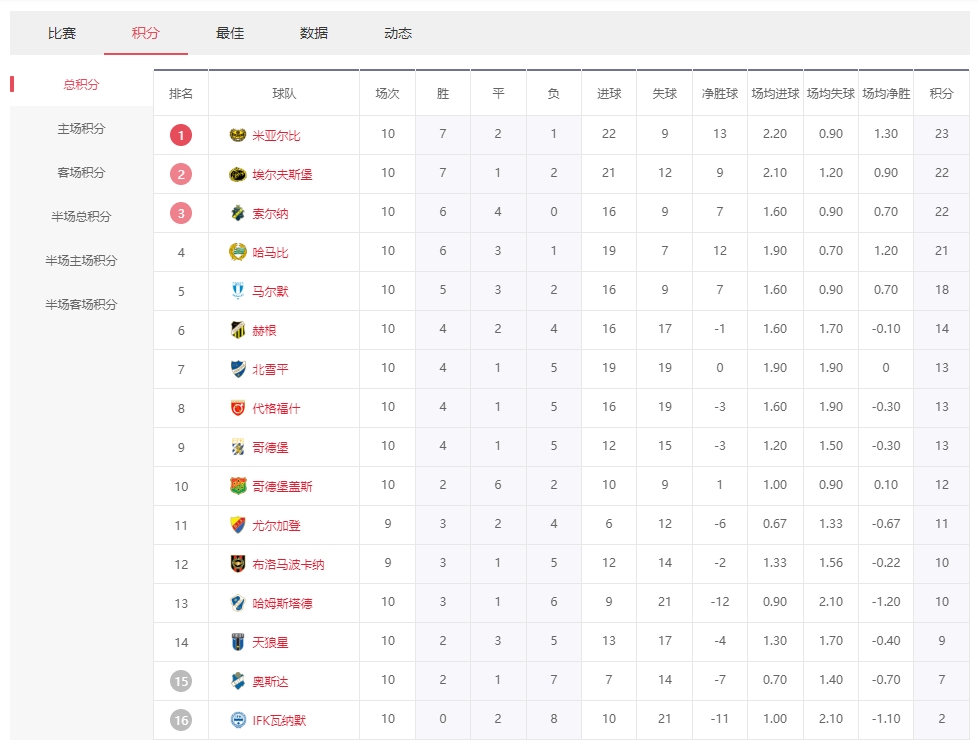Screen dimensions: 978x742
Task: Click the 马尔默 club logo icon
Action: click(x=237, y=291)
